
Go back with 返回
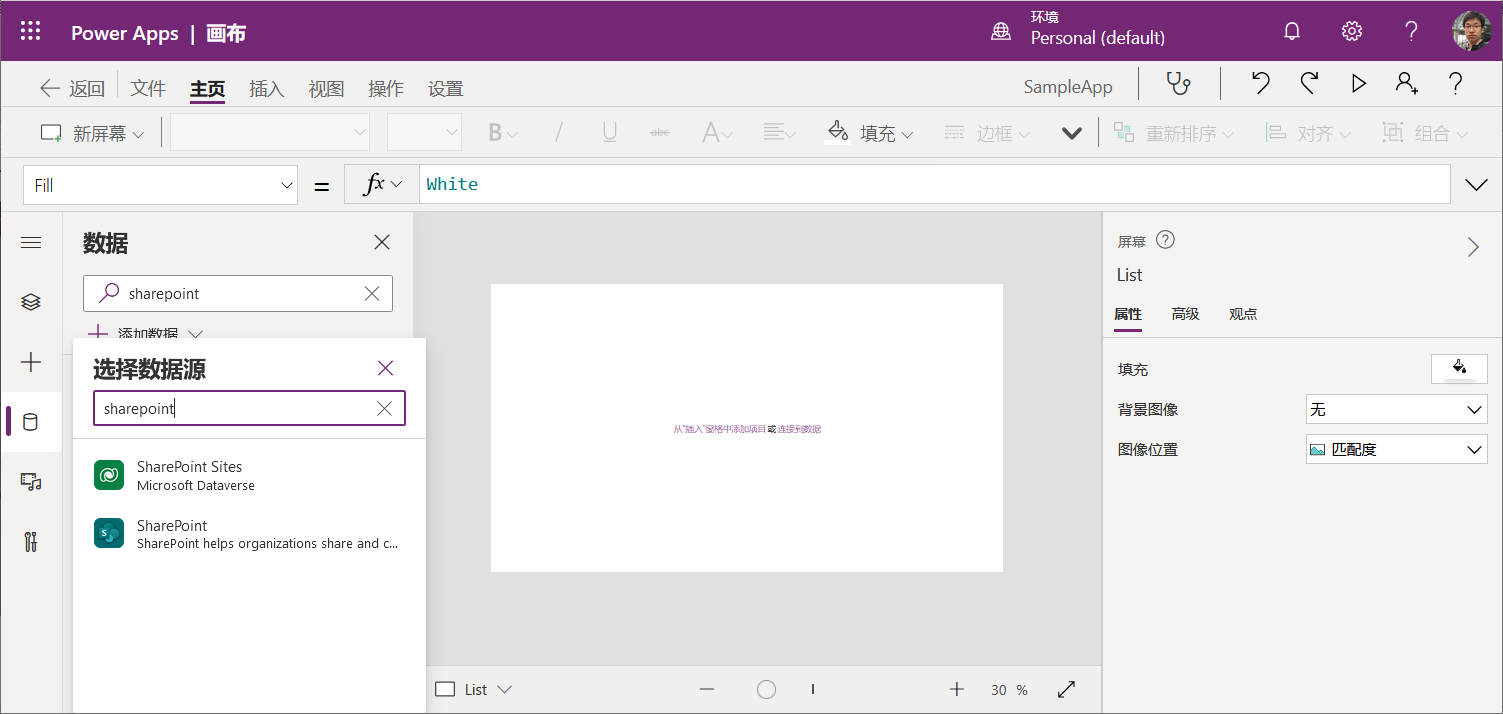click(72, 89)
